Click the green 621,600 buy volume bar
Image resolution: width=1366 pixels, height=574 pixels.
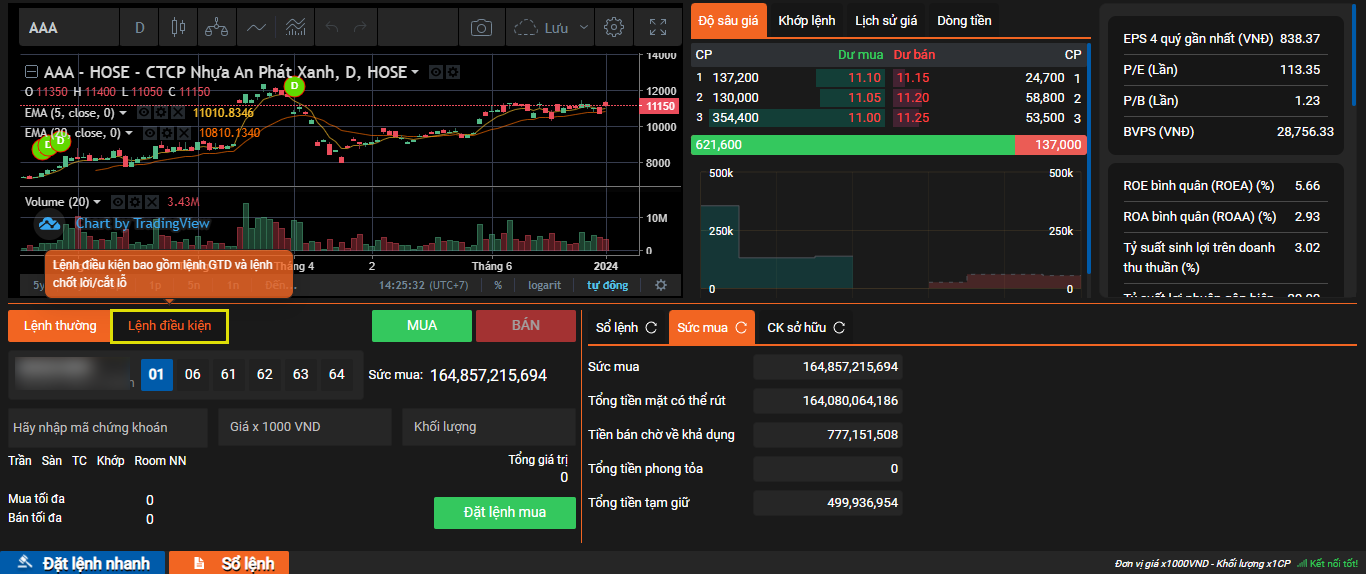coord(853,145)
